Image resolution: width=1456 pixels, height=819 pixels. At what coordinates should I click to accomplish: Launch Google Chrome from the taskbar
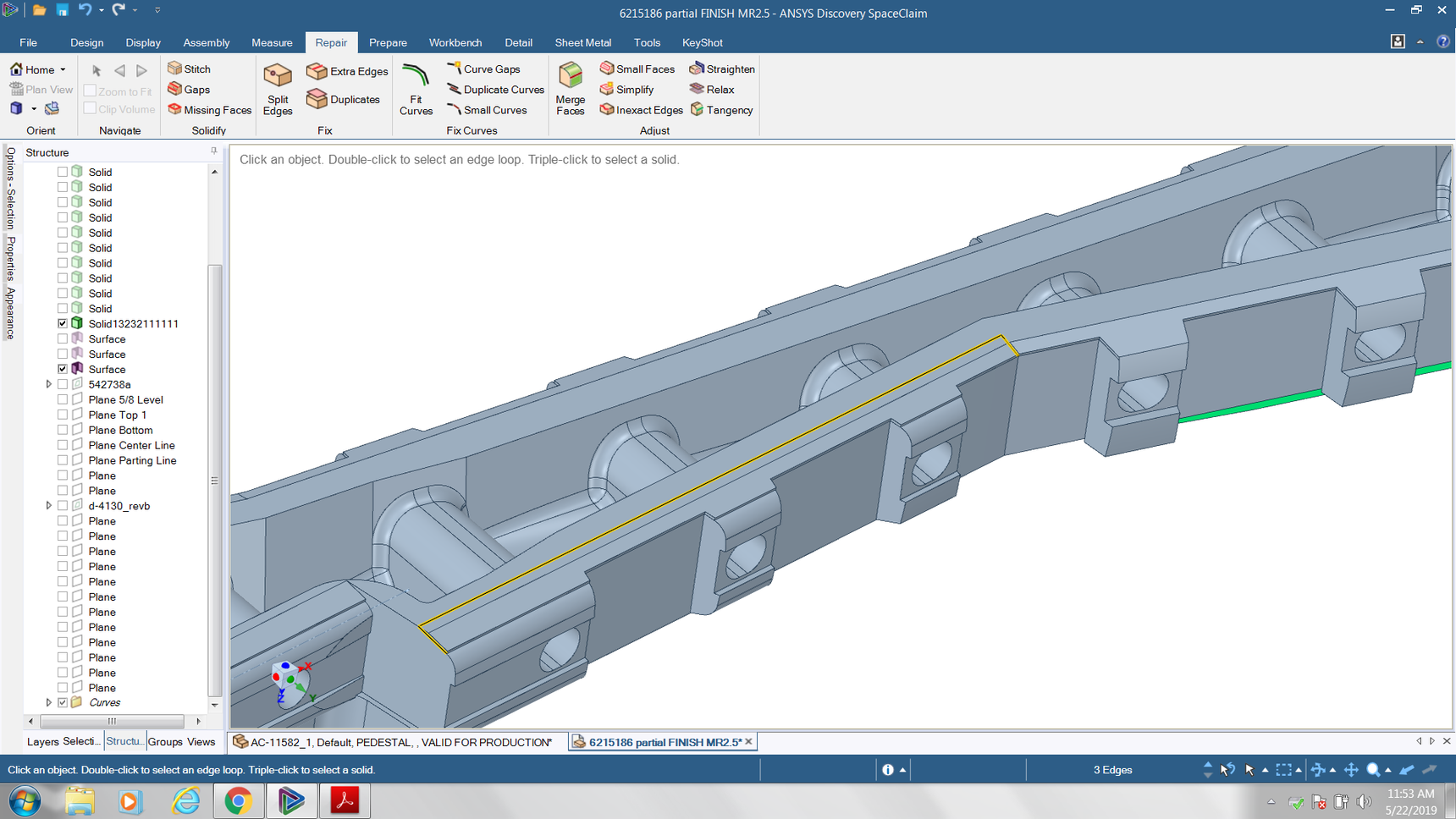(238, 800)
